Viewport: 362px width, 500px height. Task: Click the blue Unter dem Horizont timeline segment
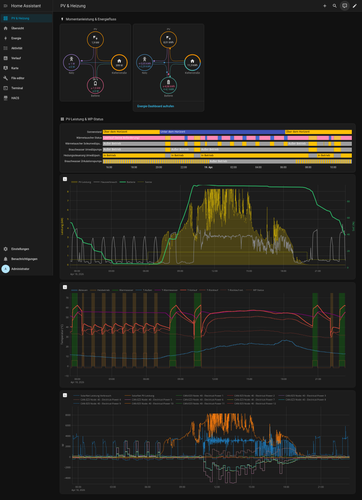click(222, 132)
